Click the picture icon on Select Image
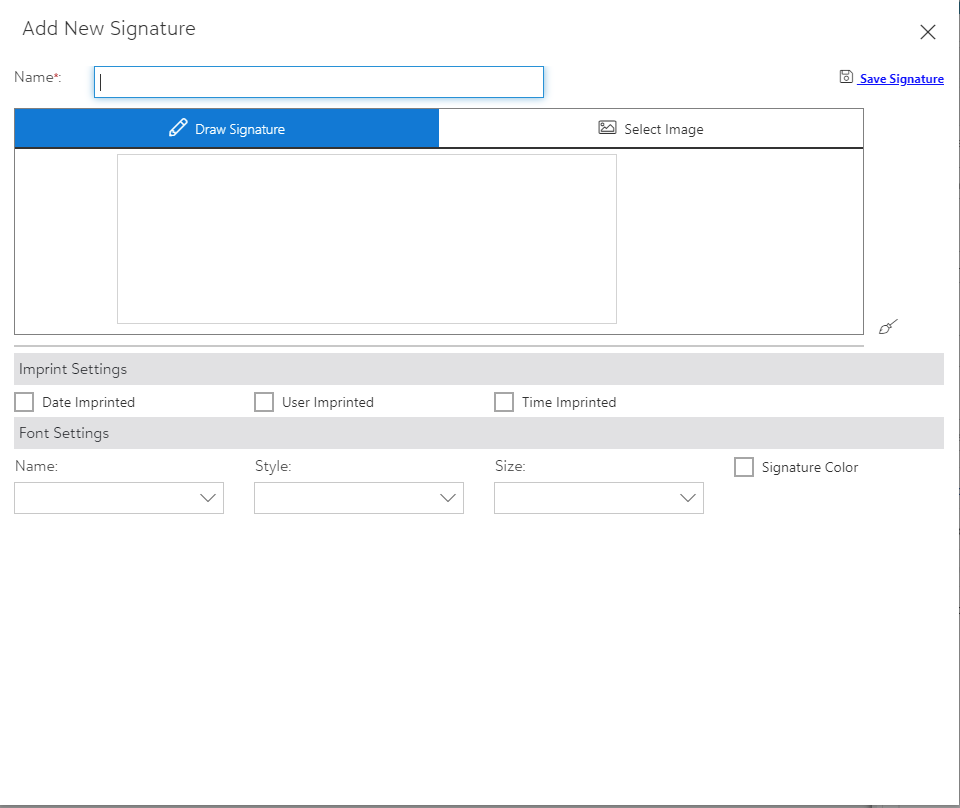The height and width of the screenshot is (808, 960). point(607,128)
